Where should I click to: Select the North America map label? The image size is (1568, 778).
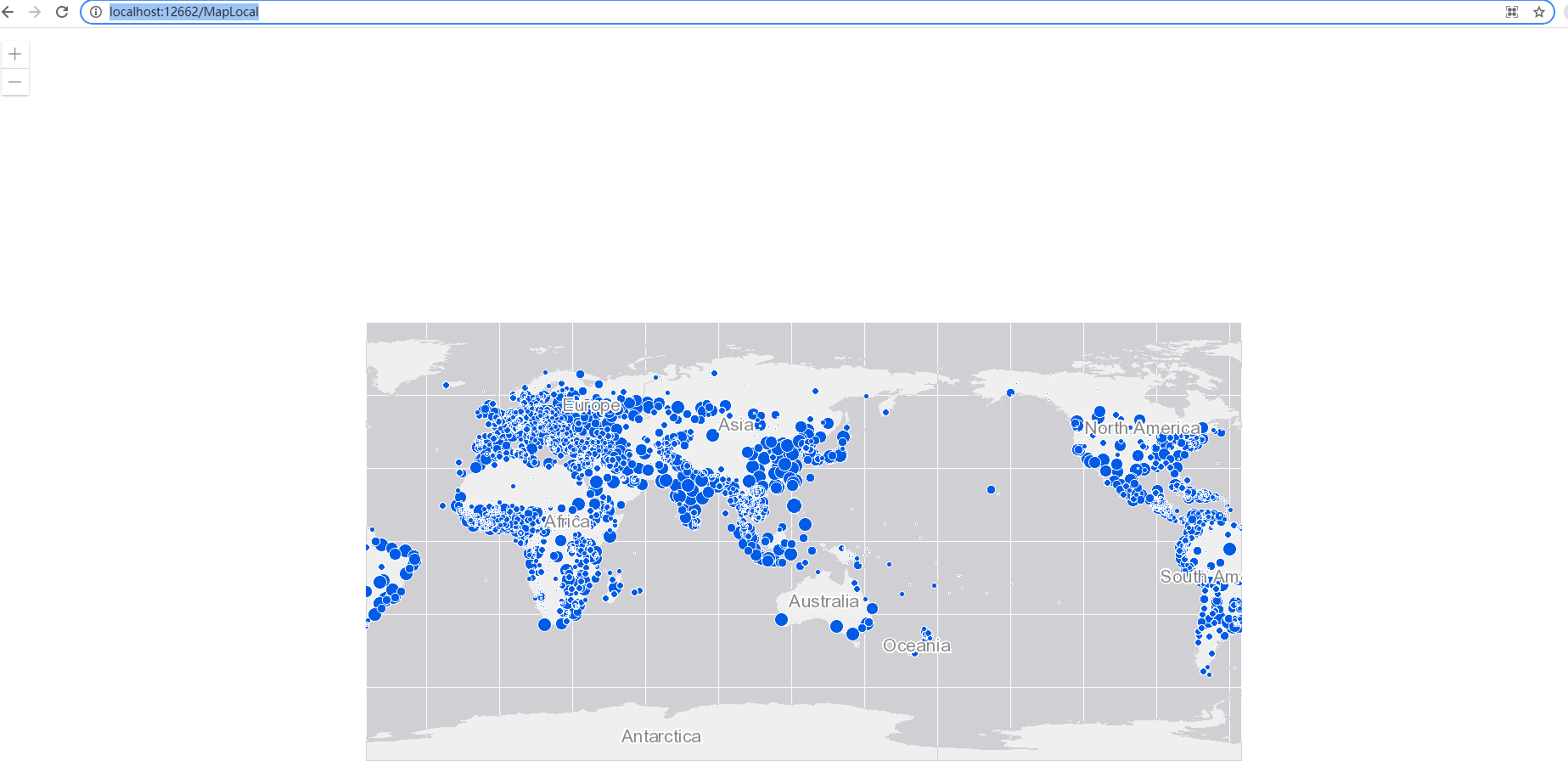click(x=1143, y=428)
